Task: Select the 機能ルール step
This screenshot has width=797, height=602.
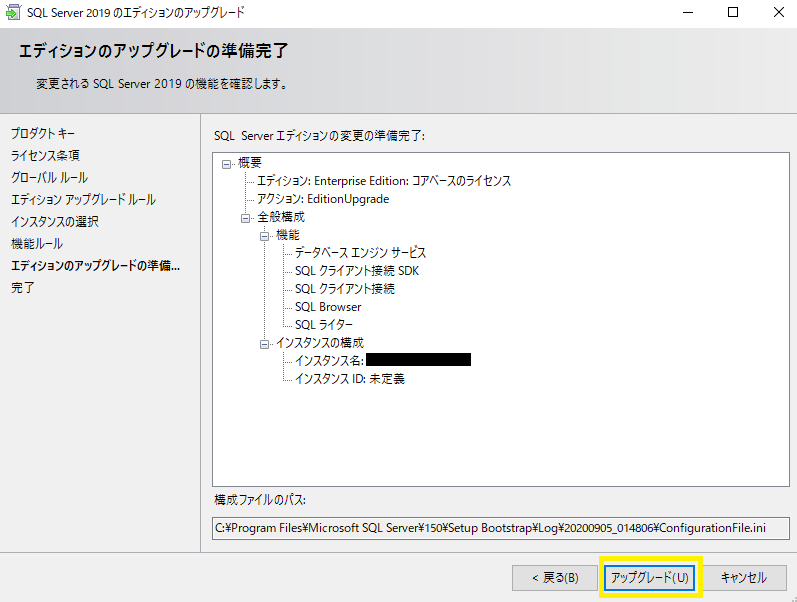Action: (37, 244)
